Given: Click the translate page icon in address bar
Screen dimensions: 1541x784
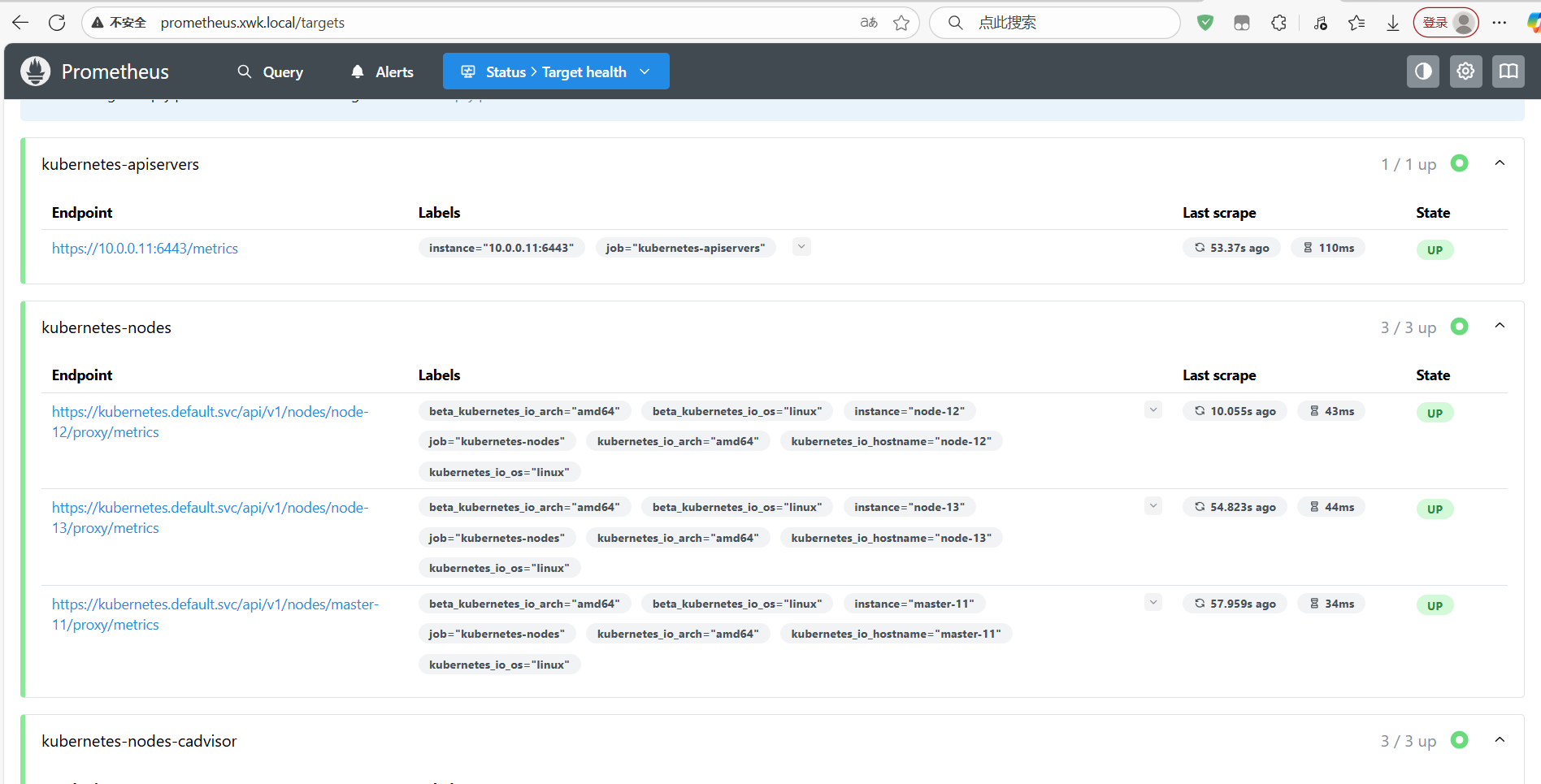Looking at the screenshot, I should pyautogui.click(x=869, y=23).
